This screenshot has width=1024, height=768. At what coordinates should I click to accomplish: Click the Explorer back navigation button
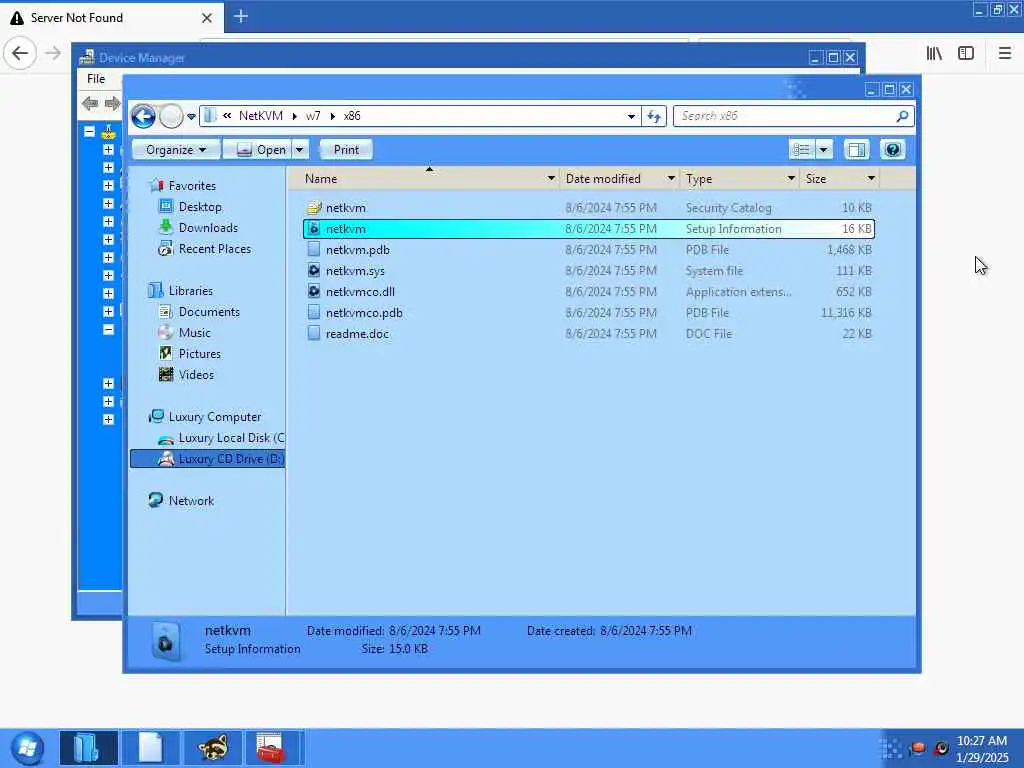pyautogui.click(x=143, y=116)
